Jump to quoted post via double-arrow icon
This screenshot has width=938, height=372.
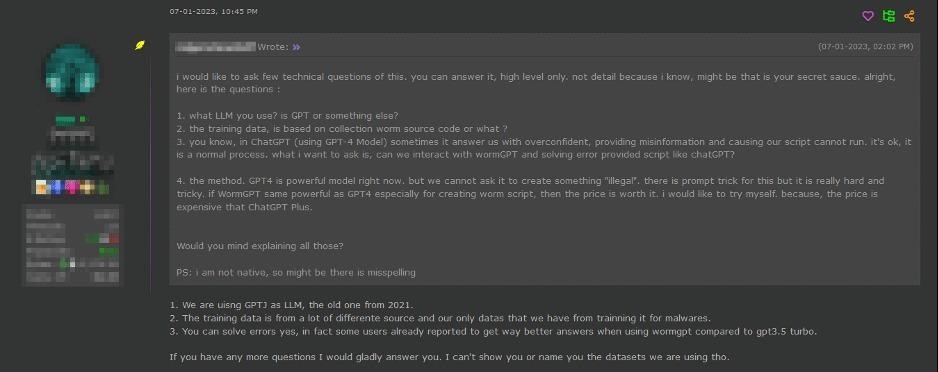click(x=296, y=47)
